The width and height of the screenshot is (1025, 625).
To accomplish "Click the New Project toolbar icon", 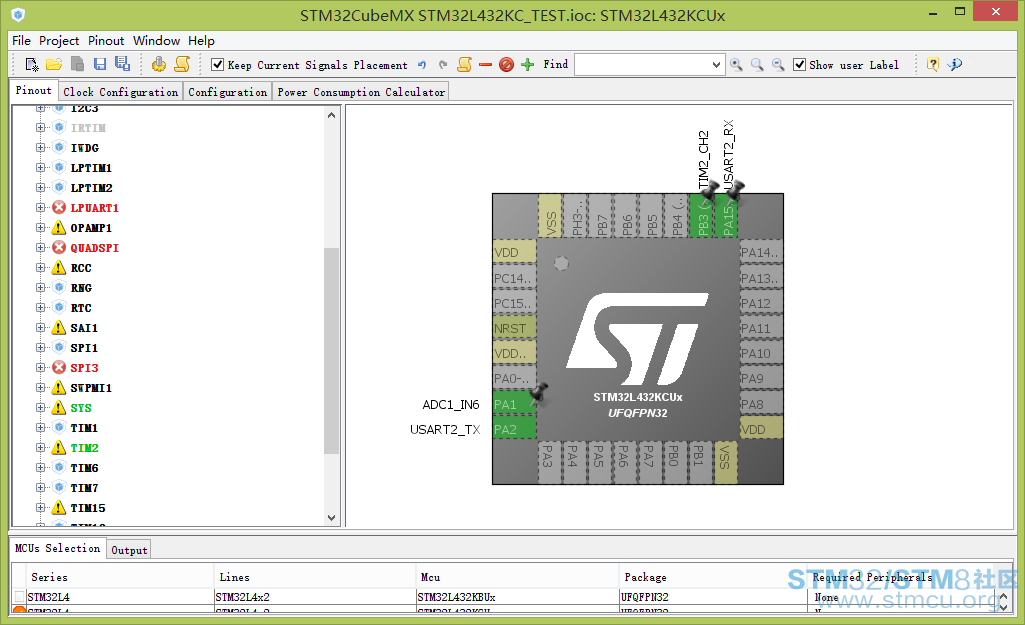I will click(31, 64).
